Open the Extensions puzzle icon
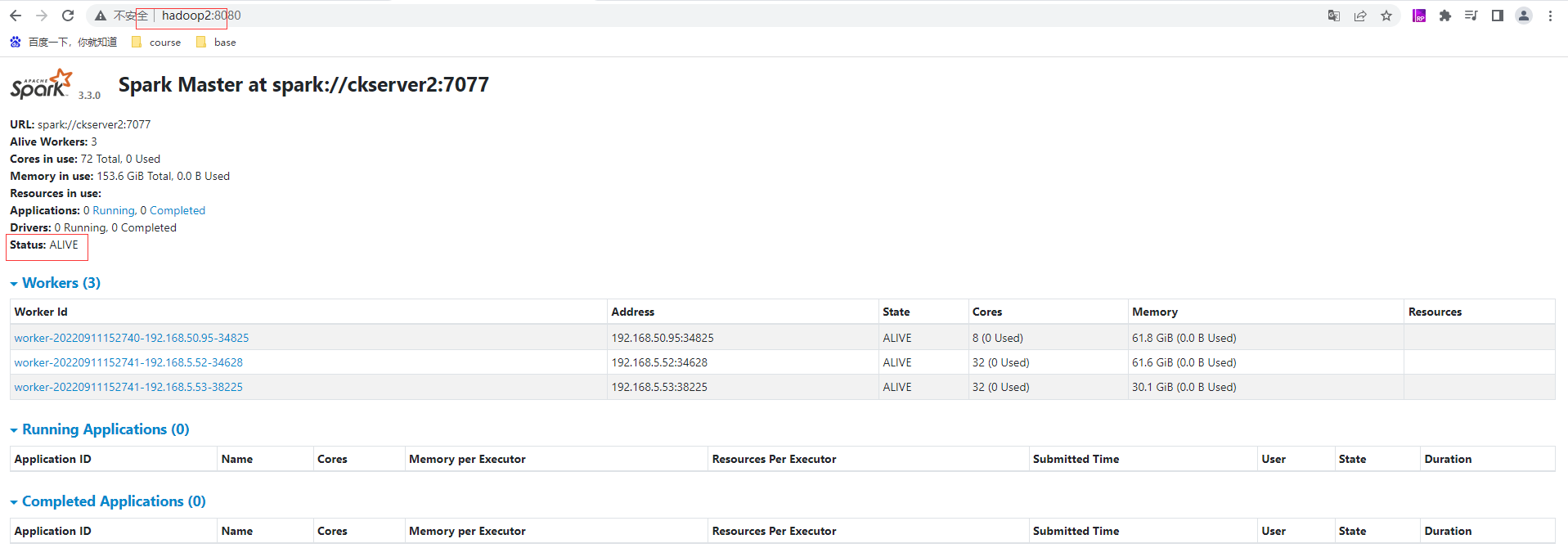This screenshot has width=1568, height=557. coord(1445,16)
